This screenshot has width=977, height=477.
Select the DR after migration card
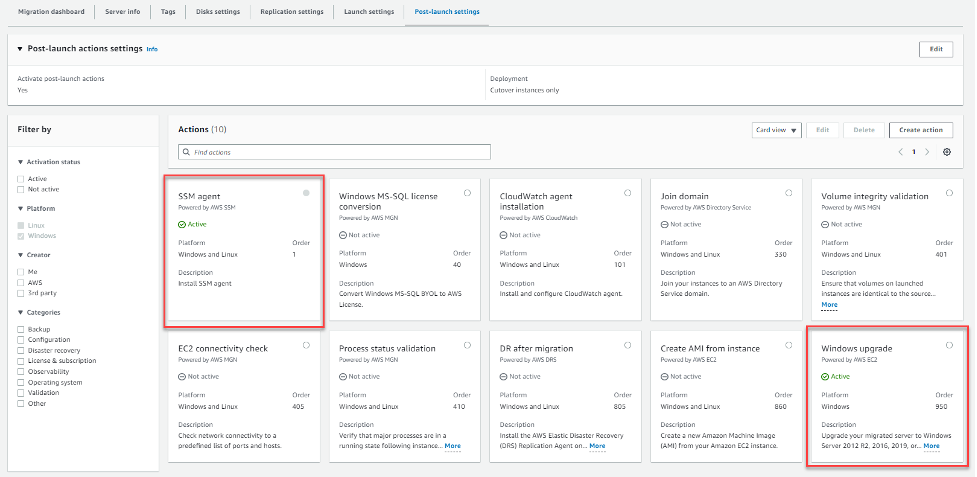[627, 345]
